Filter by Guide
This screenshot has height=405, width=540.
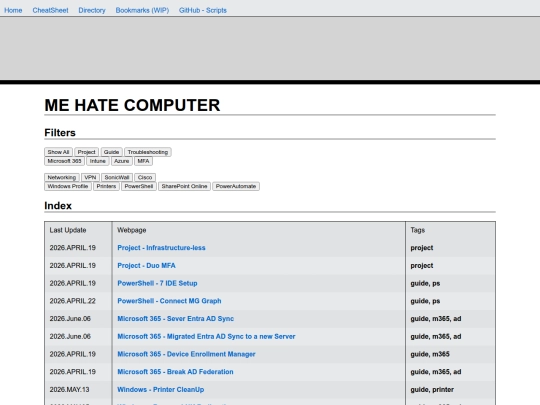coord(111,152)
